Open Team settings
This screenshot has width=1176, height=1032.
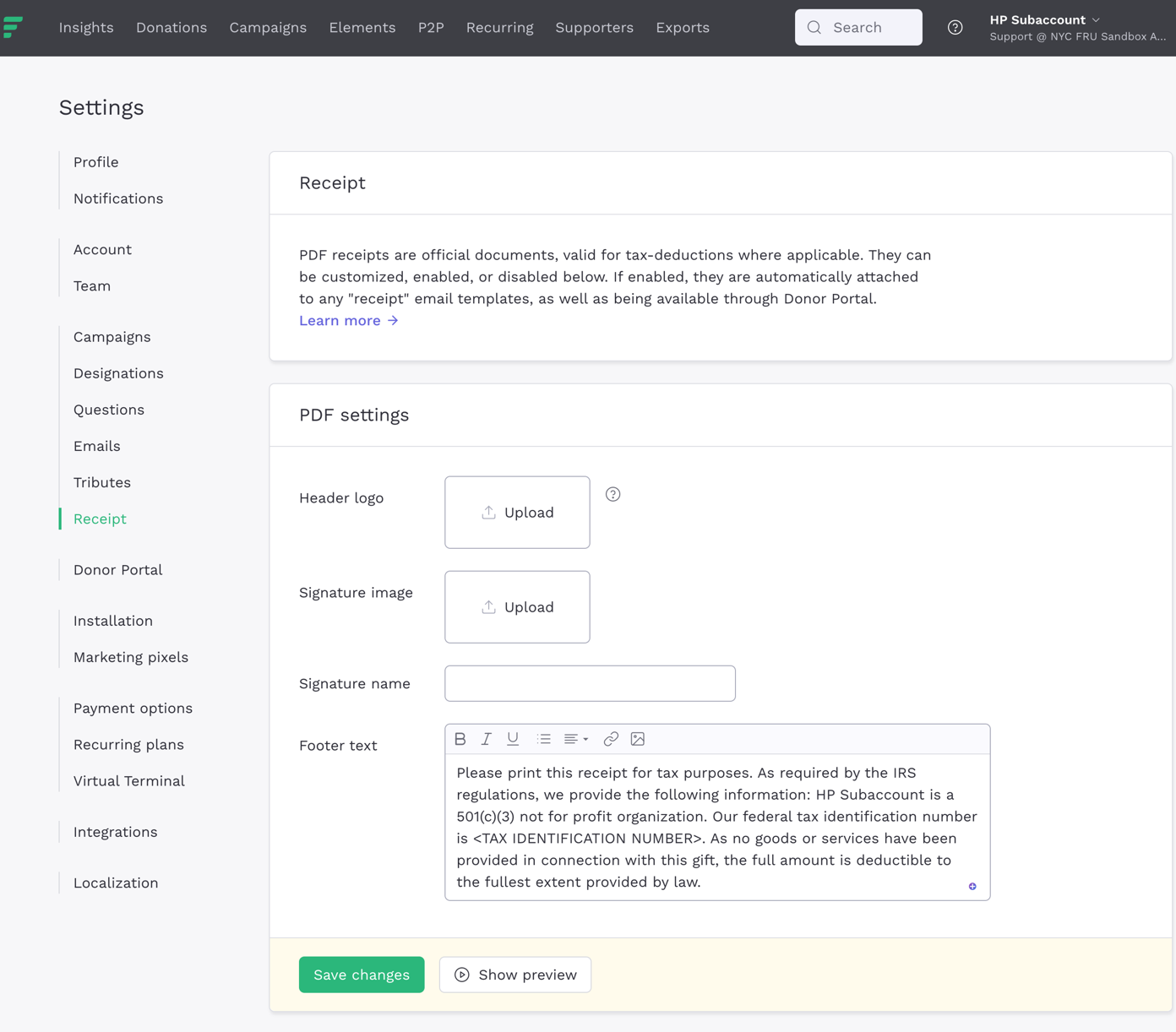[92, 285]
